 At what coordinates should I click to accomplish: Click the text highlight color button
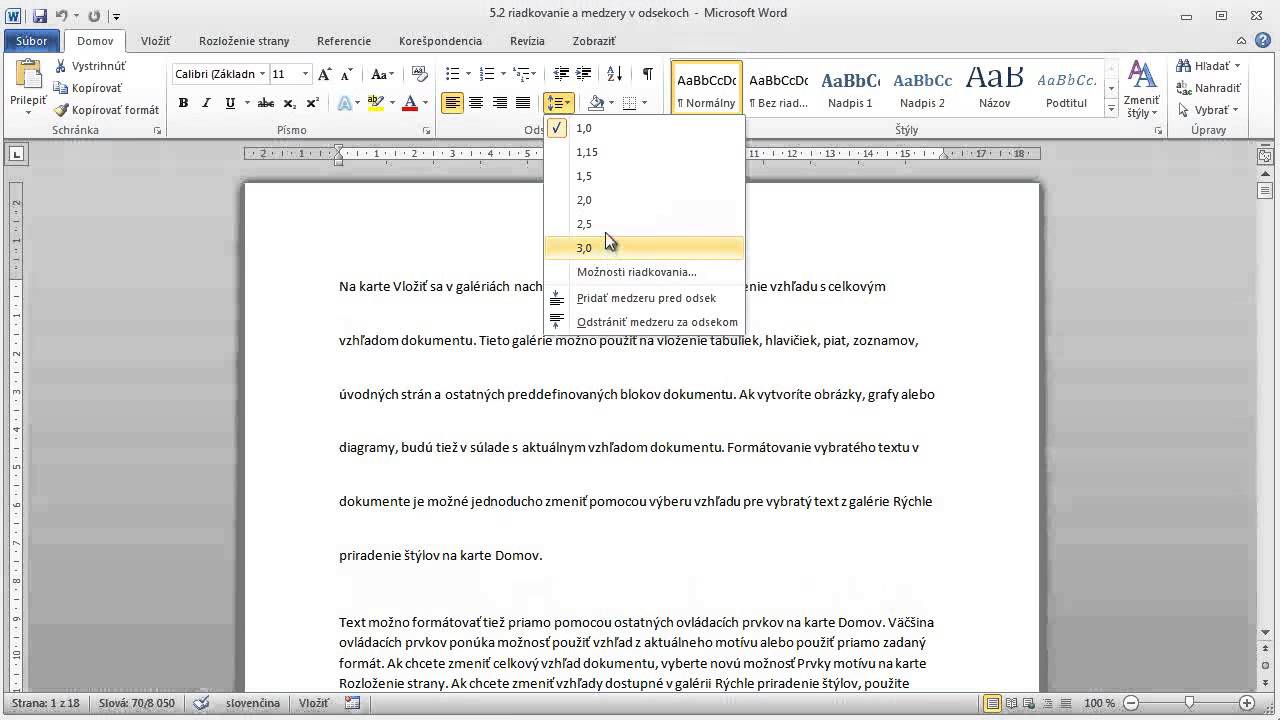(376, 103)
